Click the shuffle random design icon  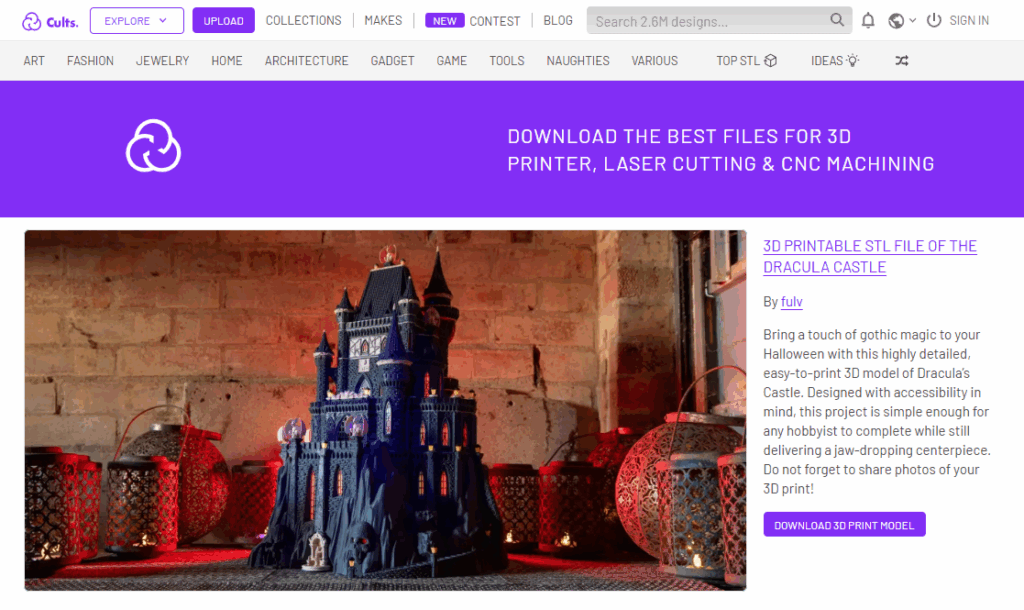point(901,61)
